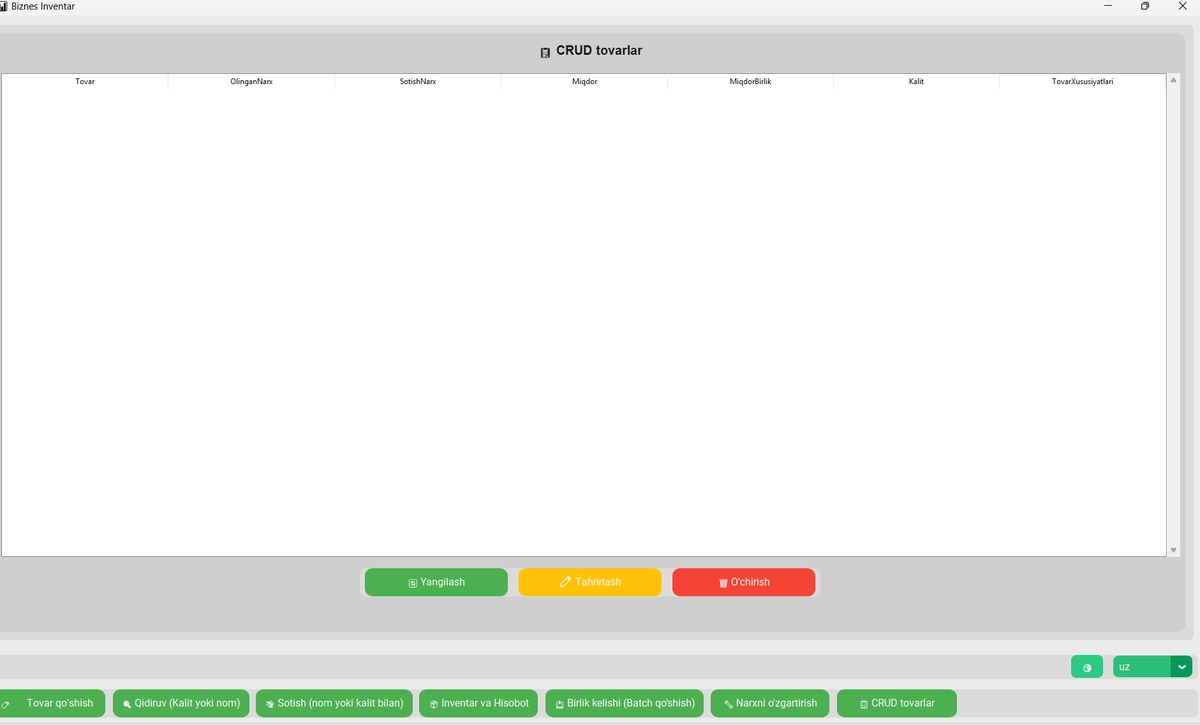Click the Kalit column header
This screenshot has height=725, width=1200.
(916, 81)
